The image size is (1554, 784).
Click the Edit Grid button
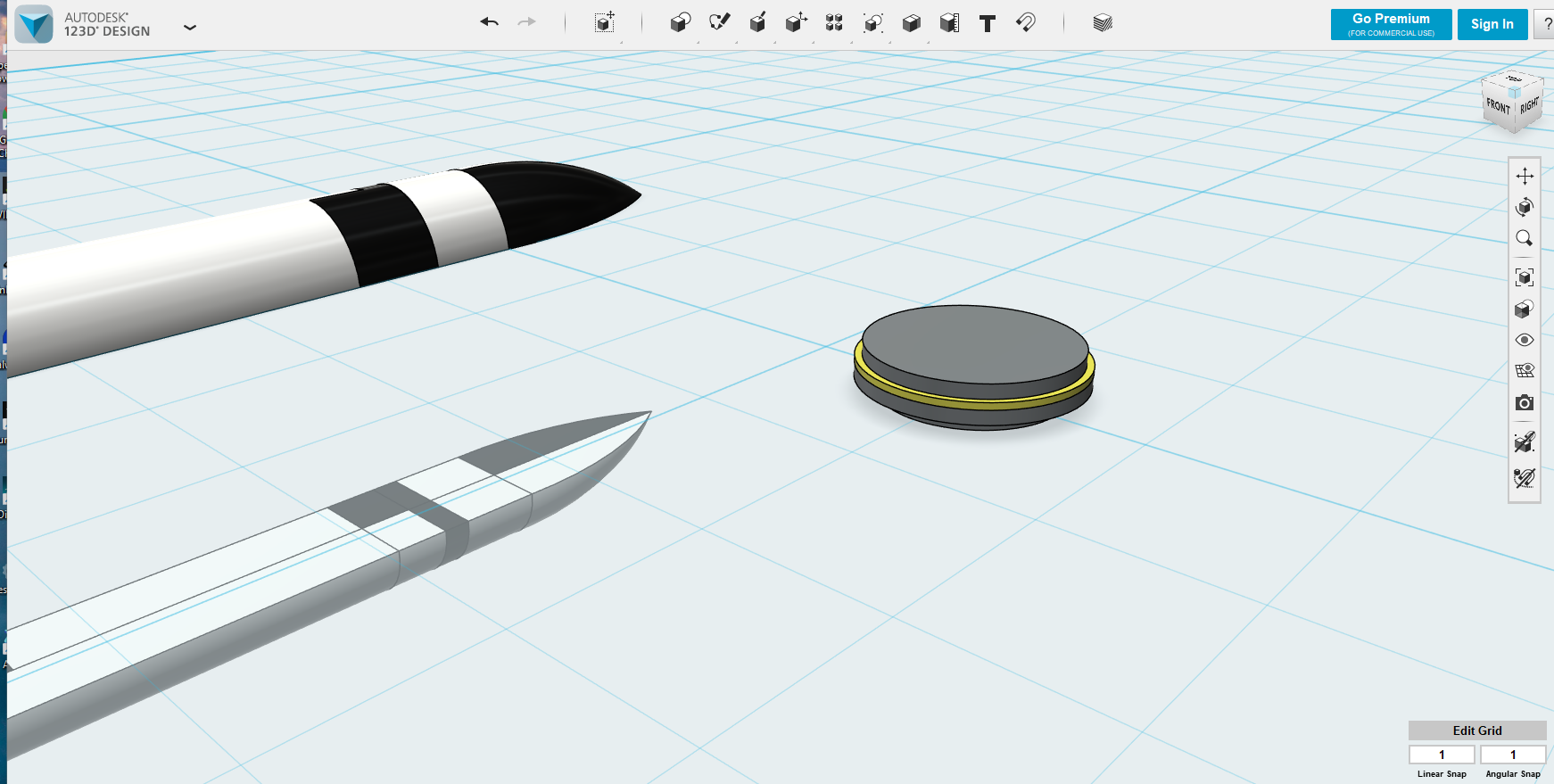pos(1477,730)
